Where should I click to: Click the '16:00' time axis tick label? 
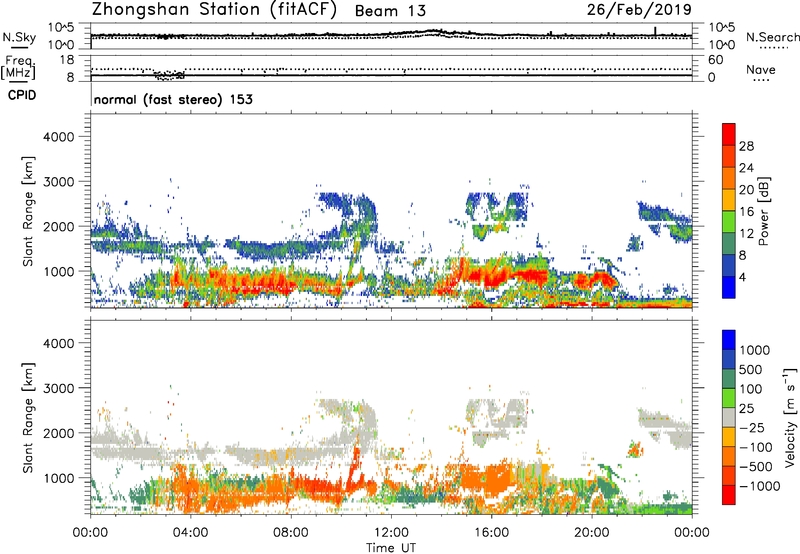(491, 533)
